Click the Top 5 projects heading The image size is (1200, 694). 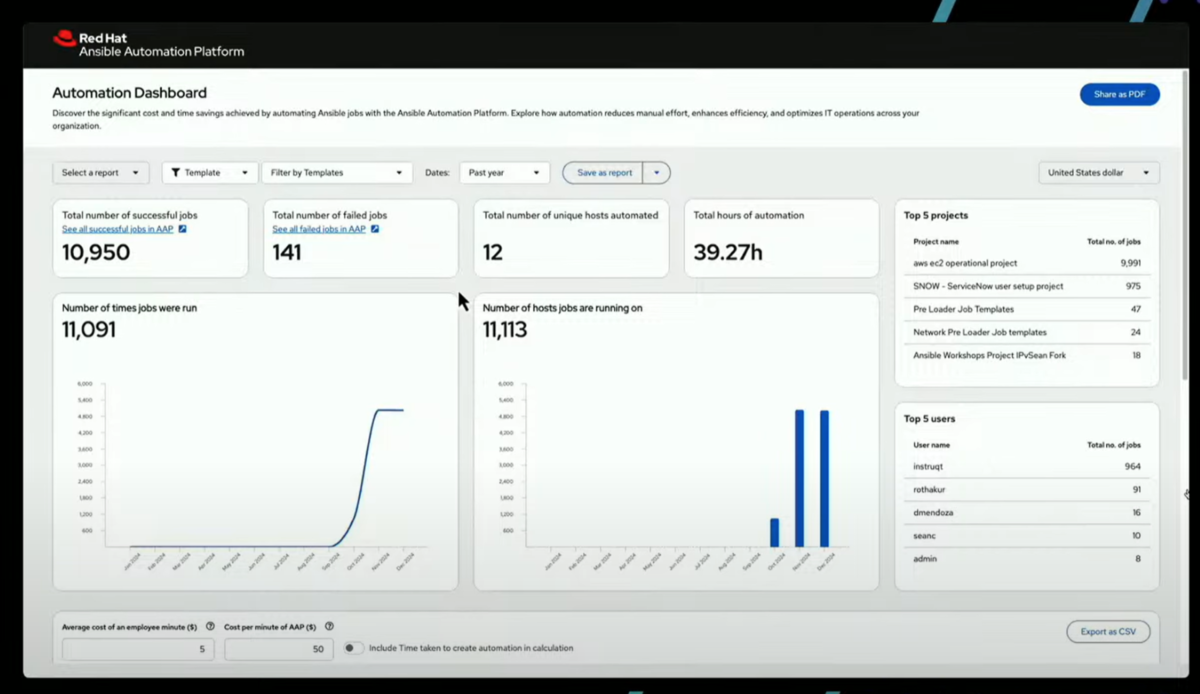click(x=936, y=215)
